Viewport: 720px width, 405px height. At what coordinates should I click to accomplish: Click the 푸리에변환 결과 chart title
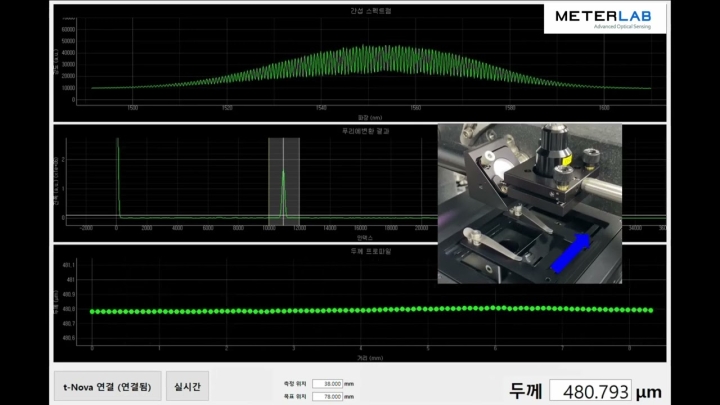coord(366,131)
